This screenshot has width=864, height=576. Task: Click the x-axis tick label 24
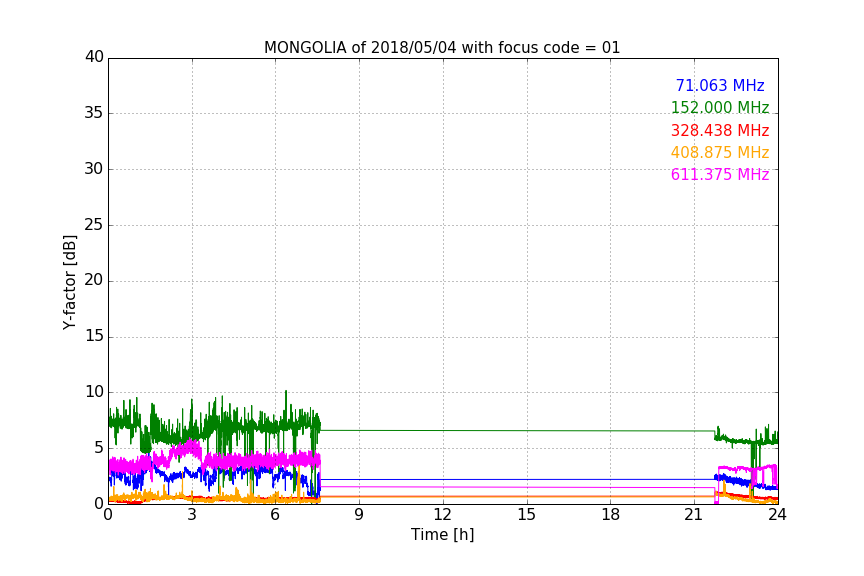click(777, 515)
